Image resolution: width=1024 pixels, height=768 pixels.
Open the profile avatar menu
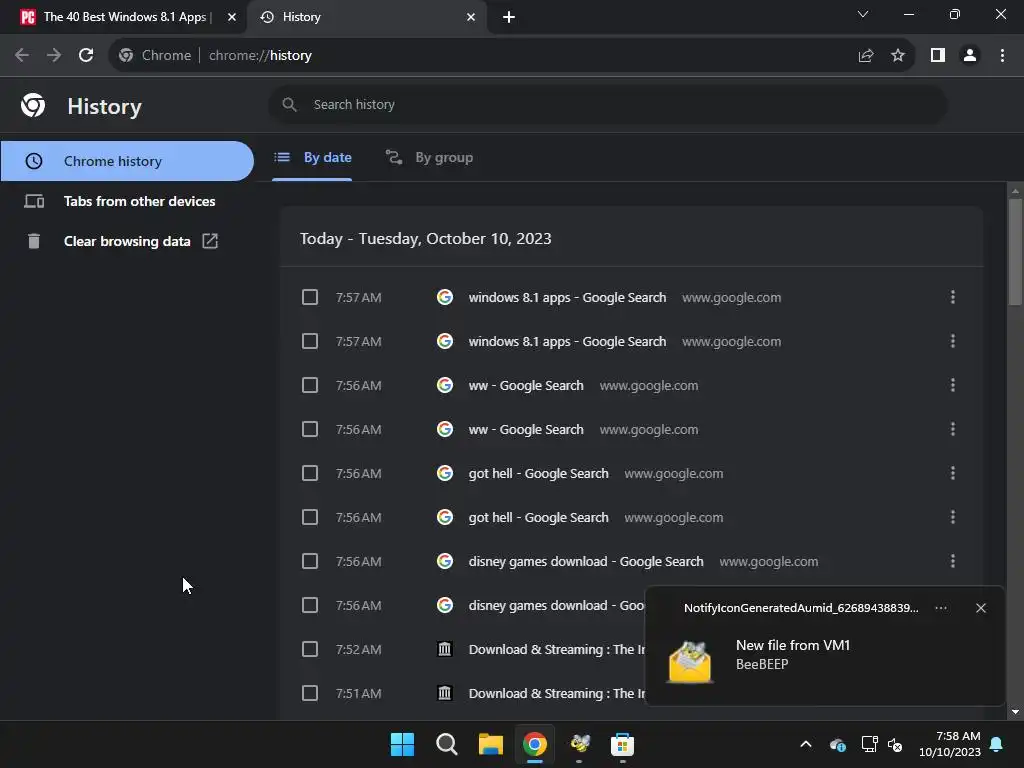click(x=970, y=56)
